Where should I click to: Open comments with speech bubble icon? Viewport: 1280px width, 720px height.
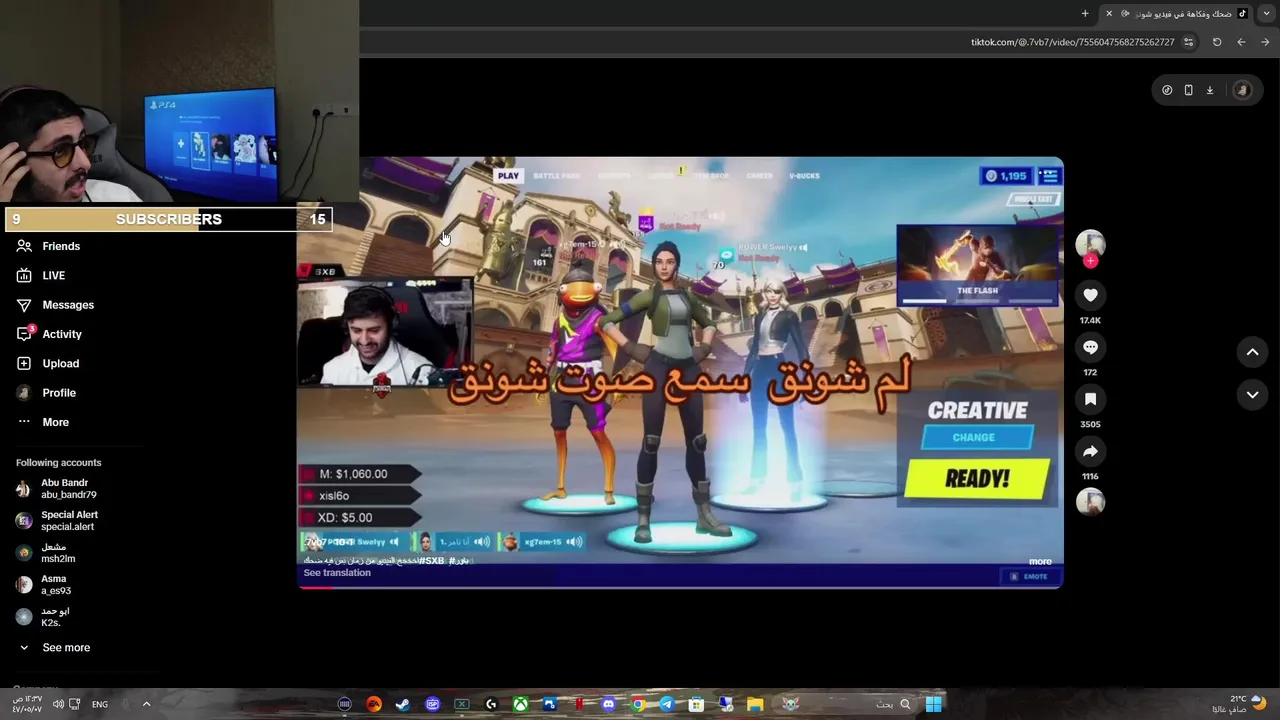click(x=1090, y=347)
